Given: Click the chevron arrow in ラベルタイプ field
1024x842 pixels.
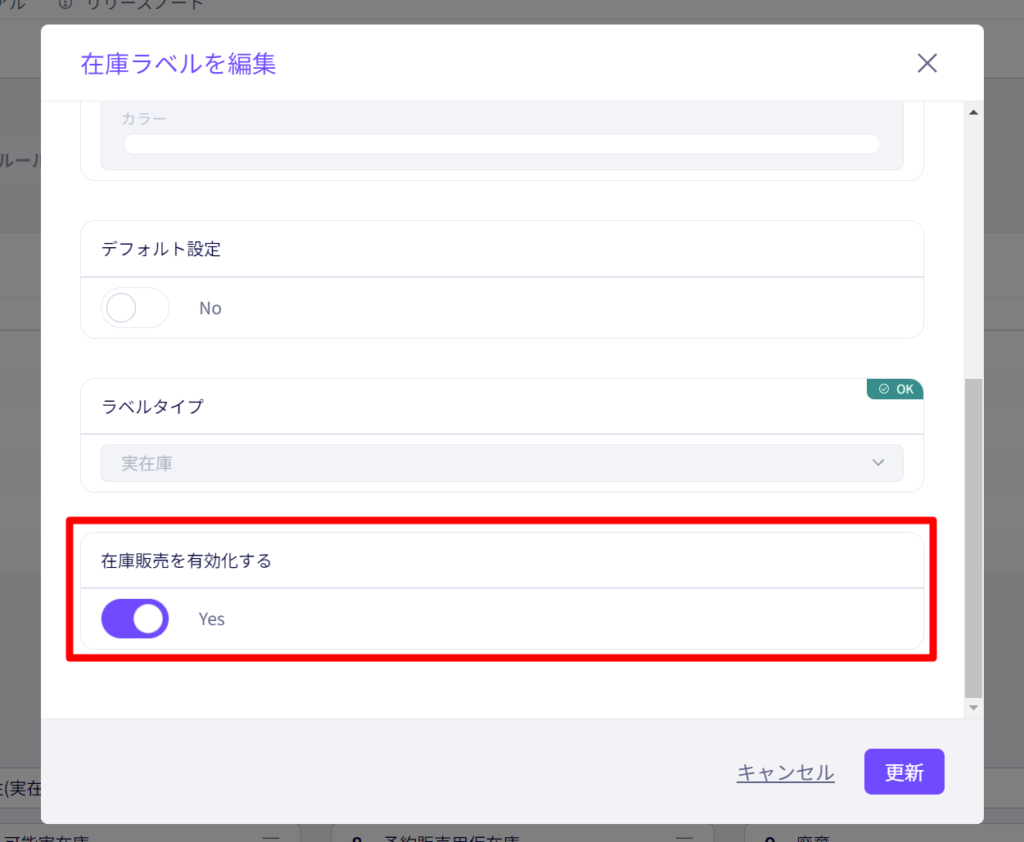Looking at the screenshot, I should tap(878, 463).
